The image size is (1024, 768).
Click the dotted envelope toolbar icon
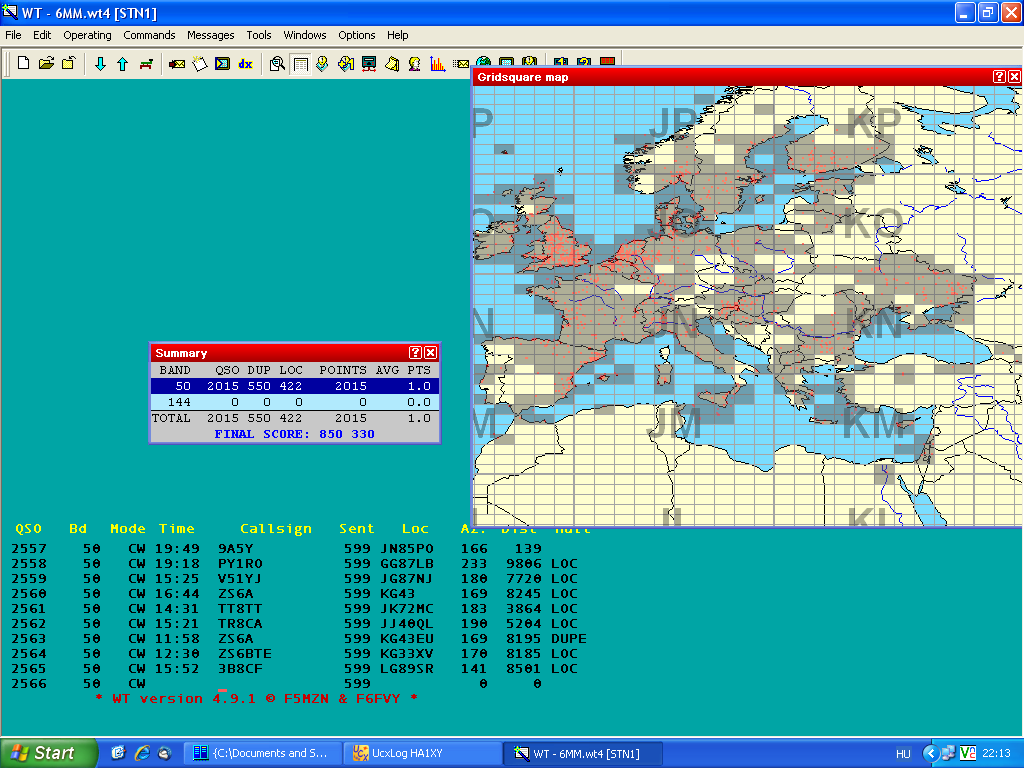[461, 63]
